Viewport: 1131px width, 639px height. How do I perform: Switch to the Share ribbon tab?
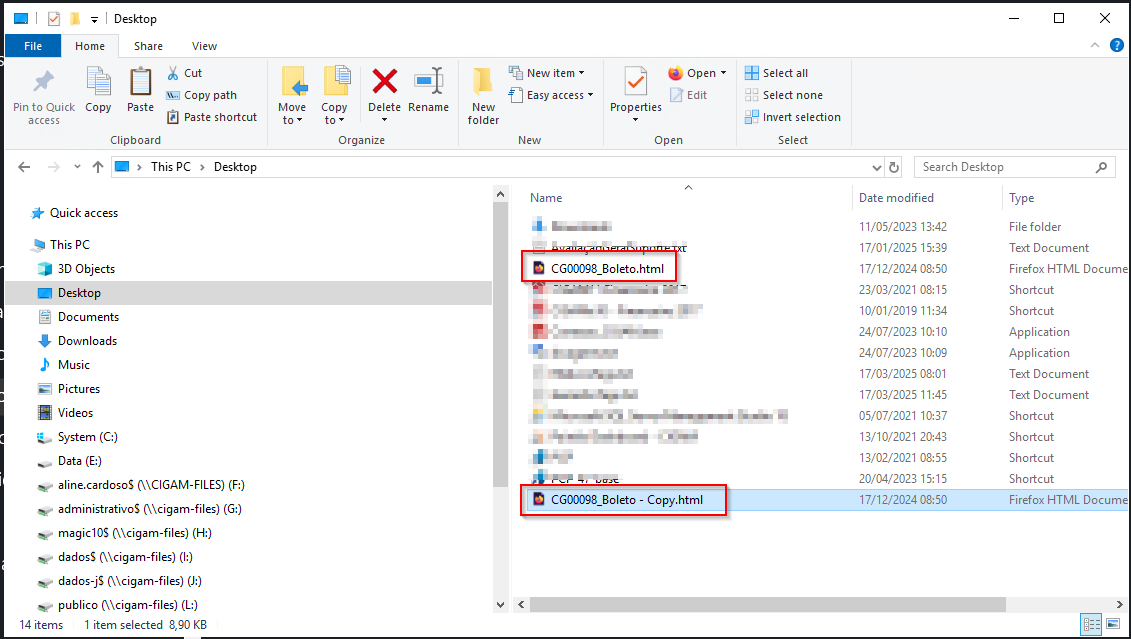click(x=148, y=45)
